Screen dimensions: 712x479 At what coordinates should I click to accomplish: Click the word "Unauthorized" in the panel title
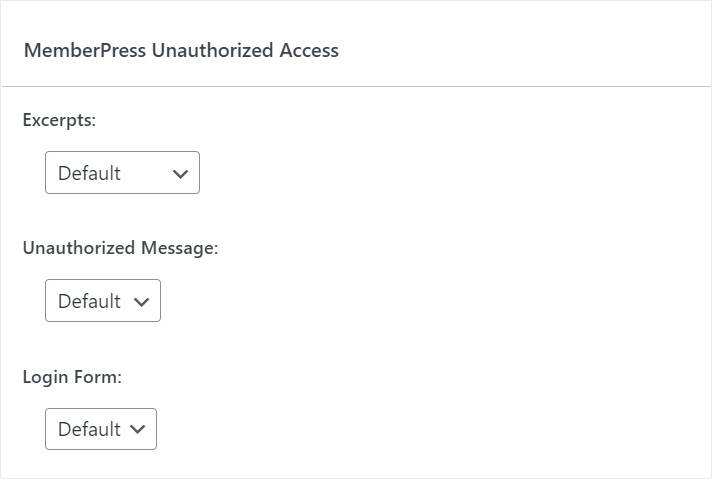pyautogui.click(x=212, y=50)
